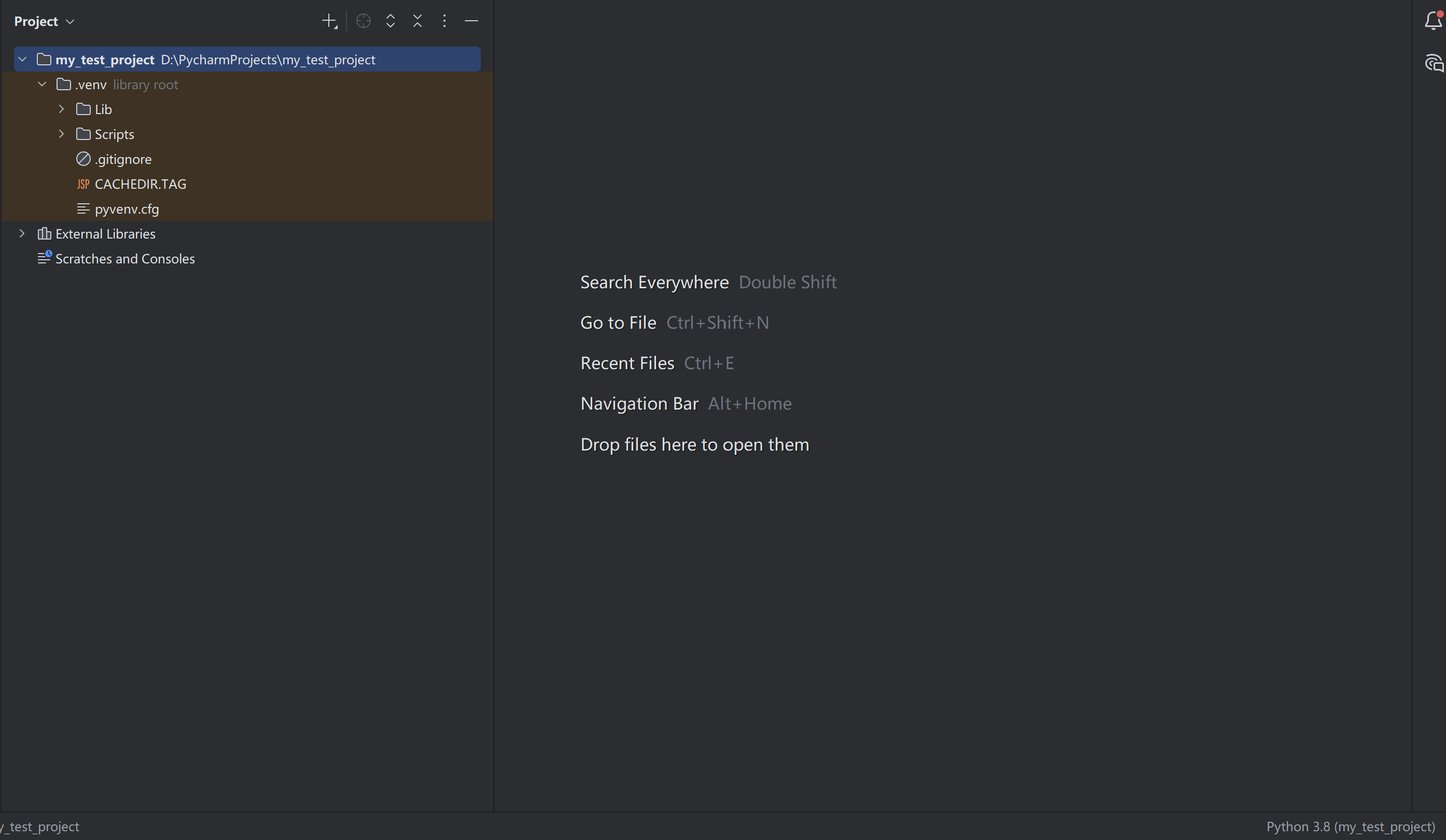The image size is (1446, 840).
Task: Expand External Libraries node
Action: (x=22, y=233)
